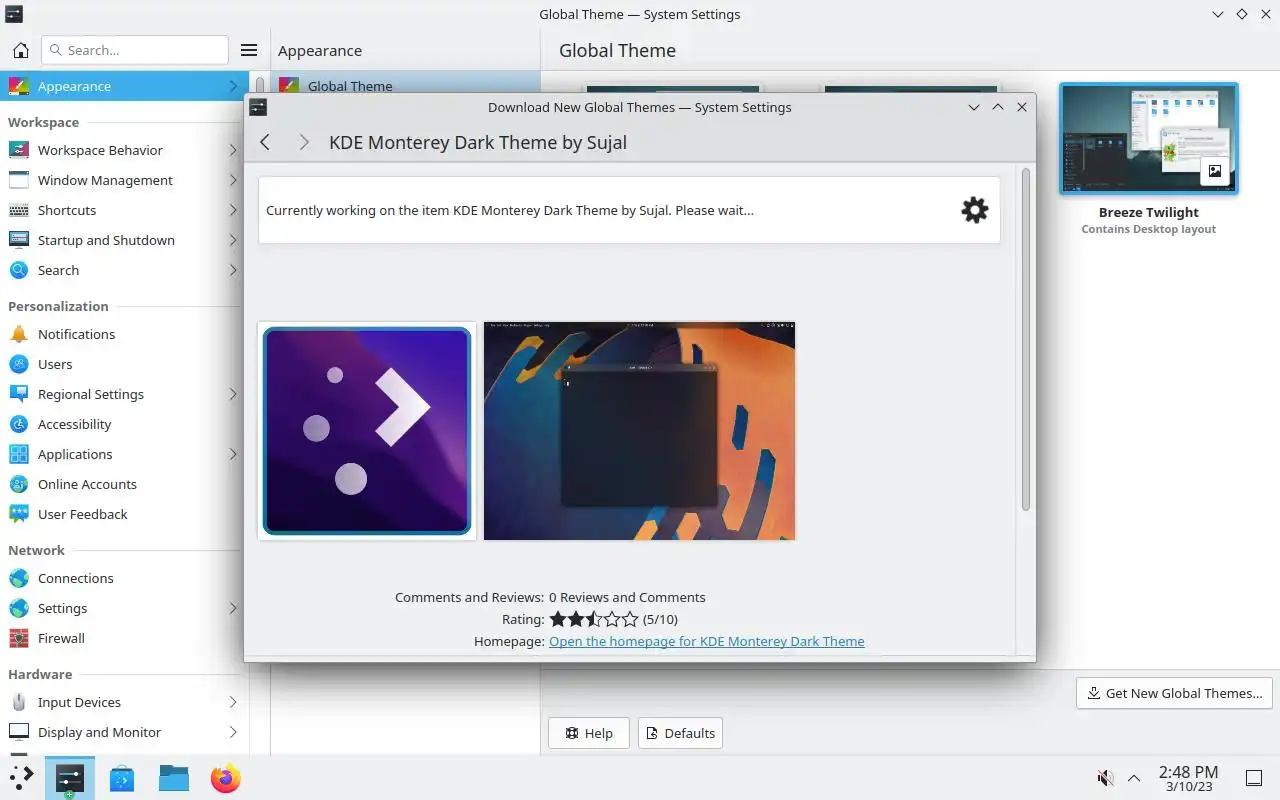Viewport: 1280px width, 800px height.
Task: Open Dolphin file manager from taskbar
Action: (x=174, y=778)
